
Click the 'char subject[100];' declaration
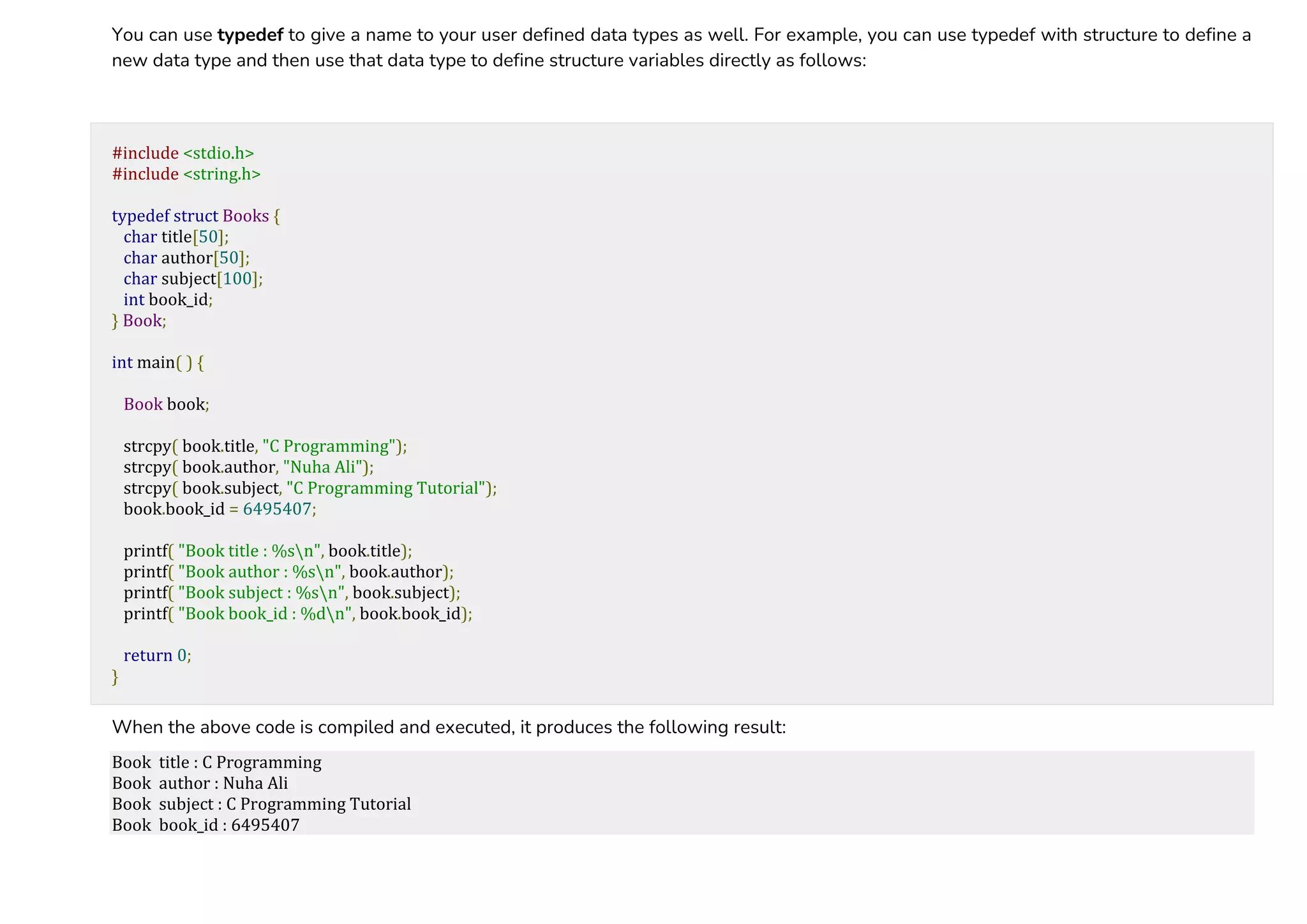tap(193, 279)
